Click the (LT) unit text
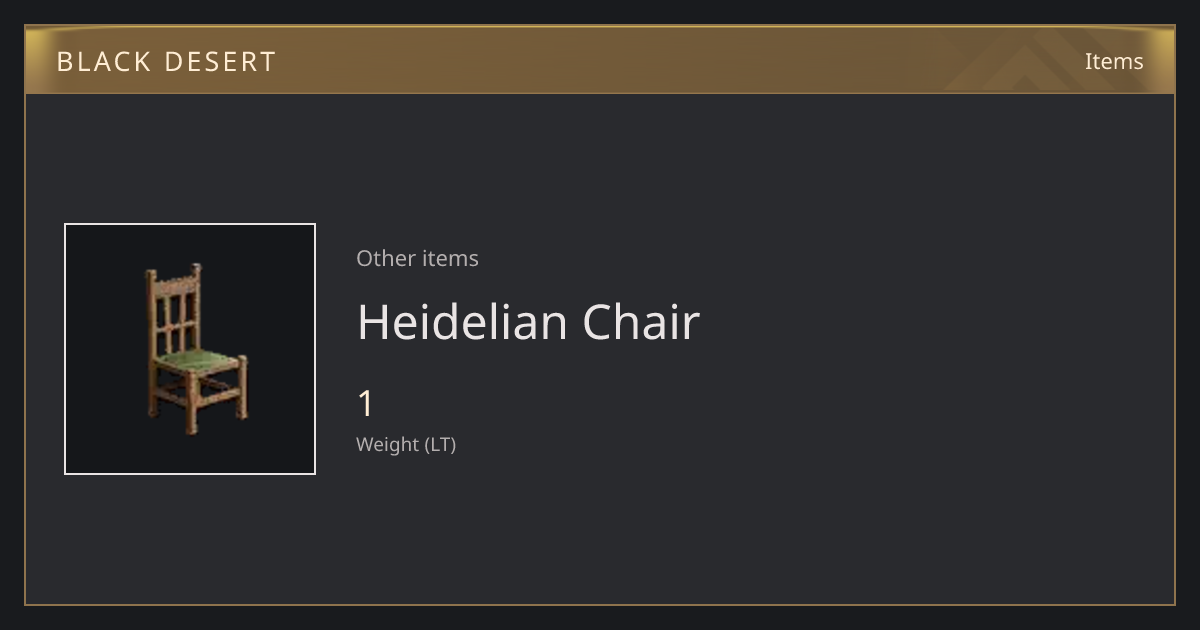This screenshot has width=1200, height=630. coord(440,444)
